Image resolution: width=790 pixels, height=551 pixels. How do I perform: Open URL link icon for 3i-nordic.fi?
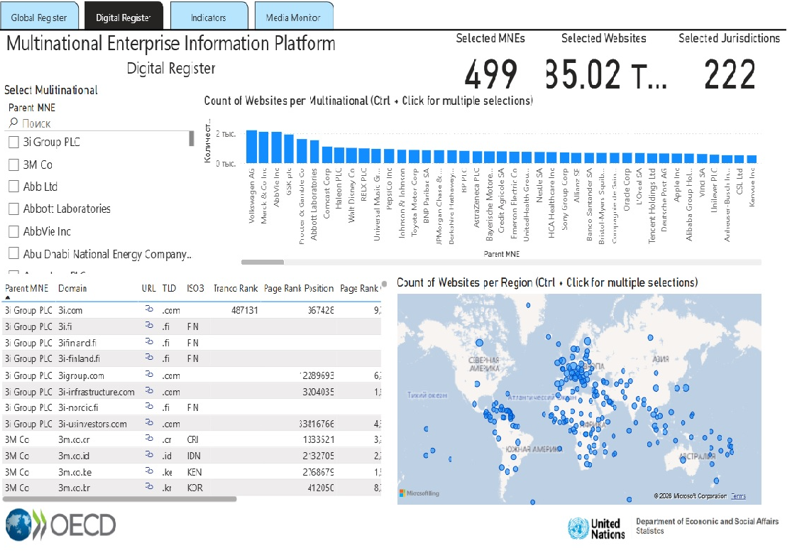click(149, 406)
